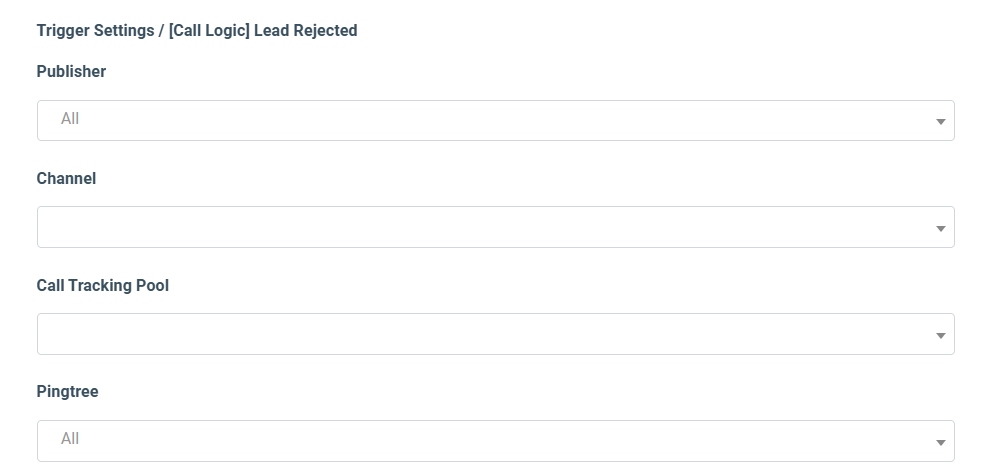Click the Call Tracking Pool label
The image size is (993, 473).
point(102,286)
